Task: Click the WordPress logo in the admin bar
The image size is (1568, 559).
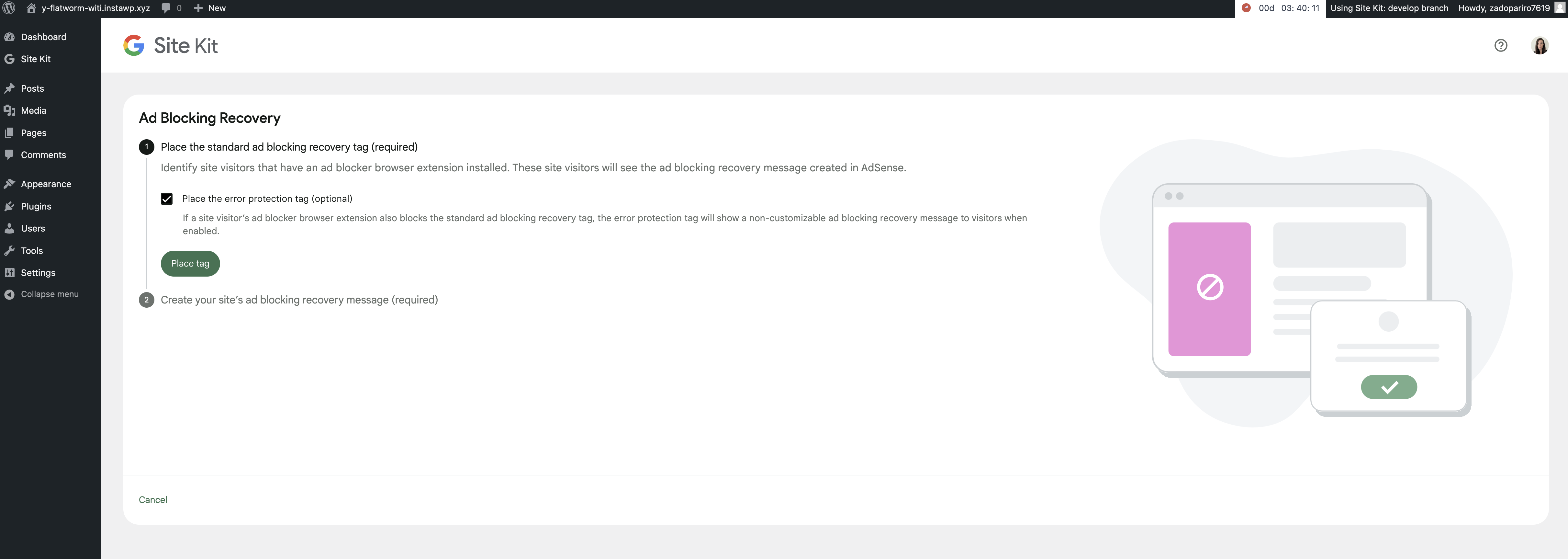Action: coord(8,8)
